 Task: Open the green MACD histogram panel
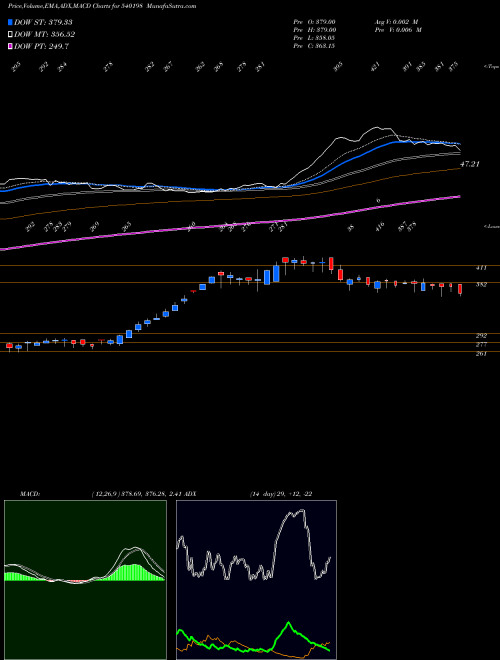pos(85,580)
